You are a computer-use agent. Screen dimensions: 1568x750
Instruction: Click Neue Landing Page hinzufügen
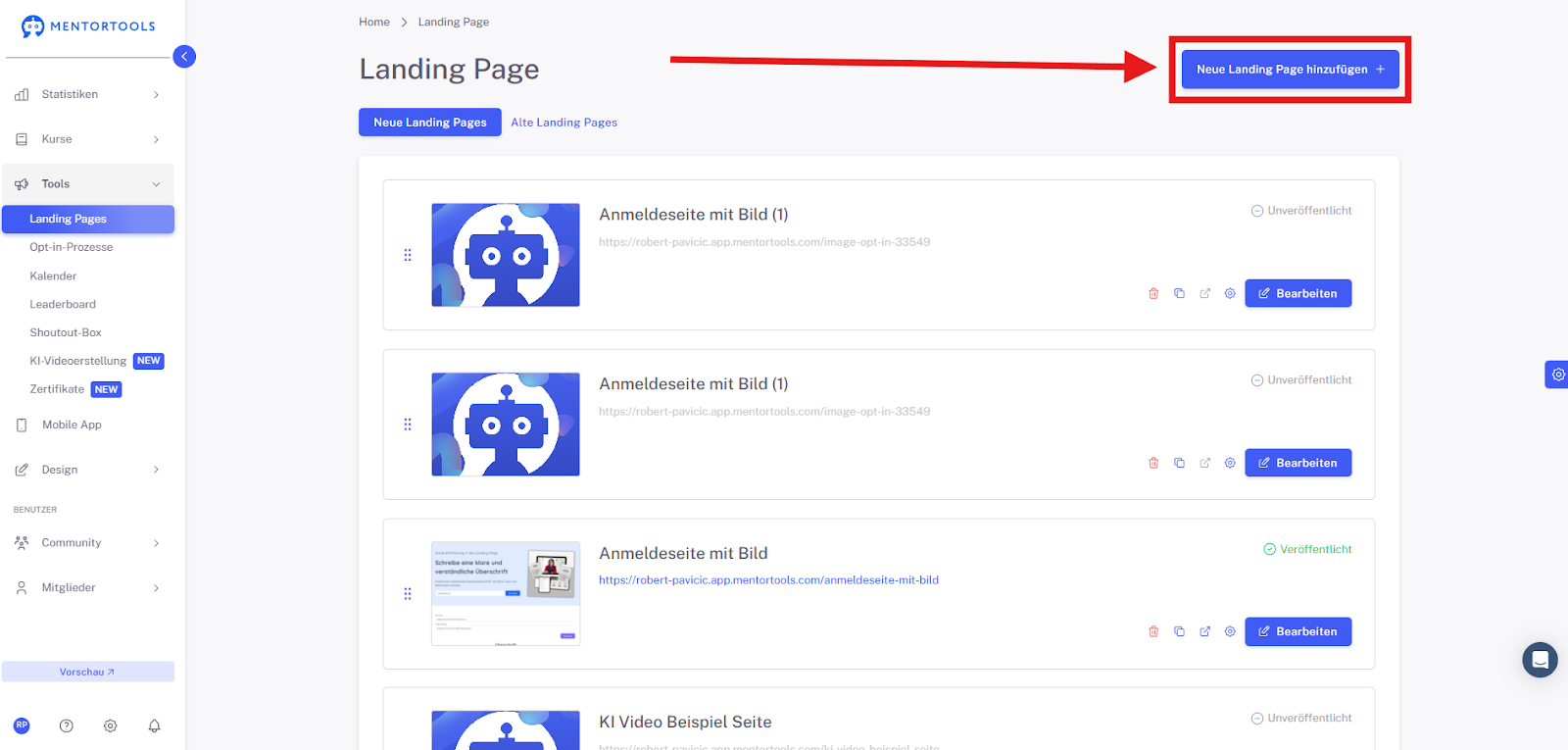(1291, 70)
